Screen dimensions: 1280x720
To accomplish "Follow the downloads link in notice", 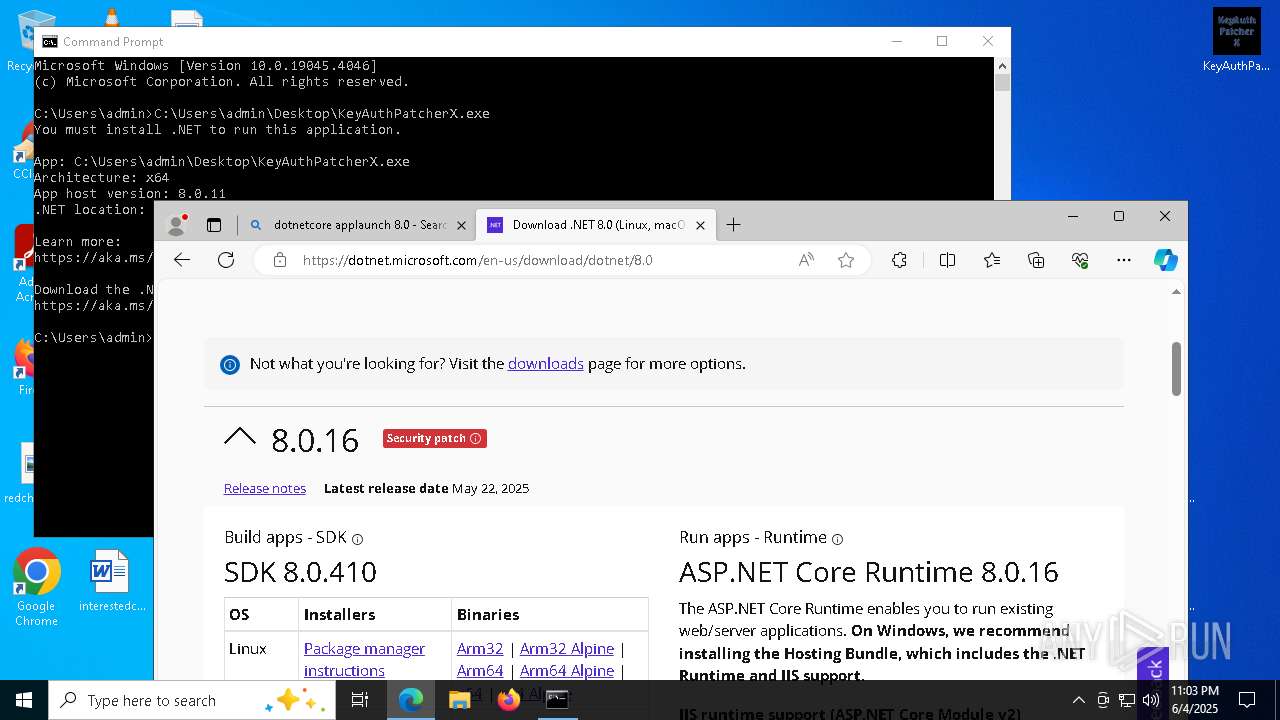I will (x=545, y=364).
